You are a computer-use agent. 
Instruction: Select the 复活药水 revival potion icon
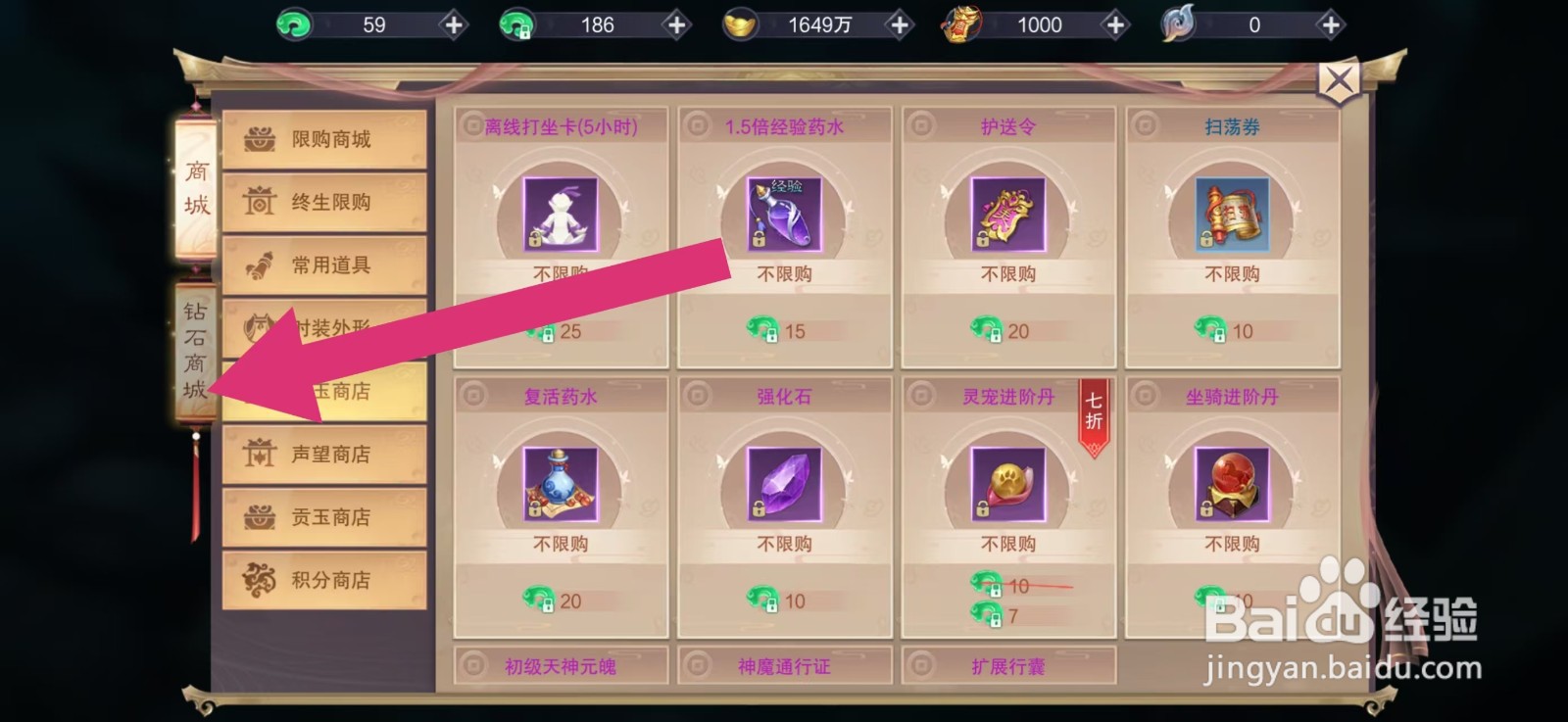click(x=560, y=484)
